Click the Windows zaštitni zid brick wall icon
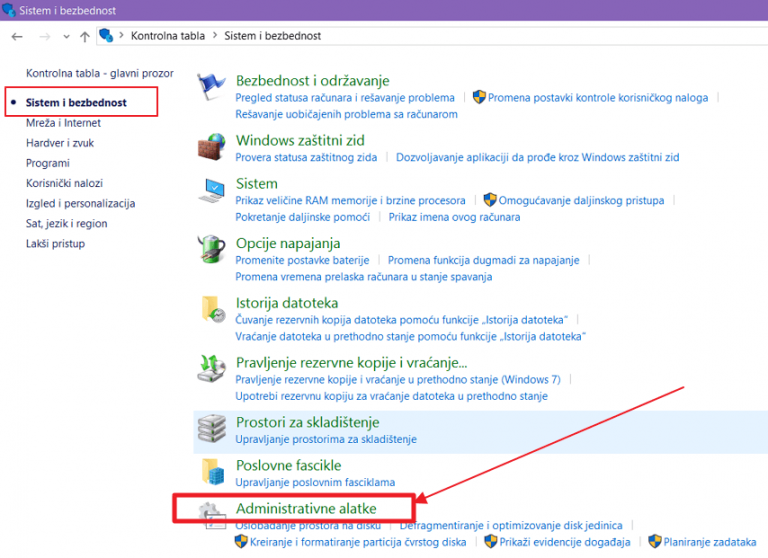768x558 pixels. point(212,146)
